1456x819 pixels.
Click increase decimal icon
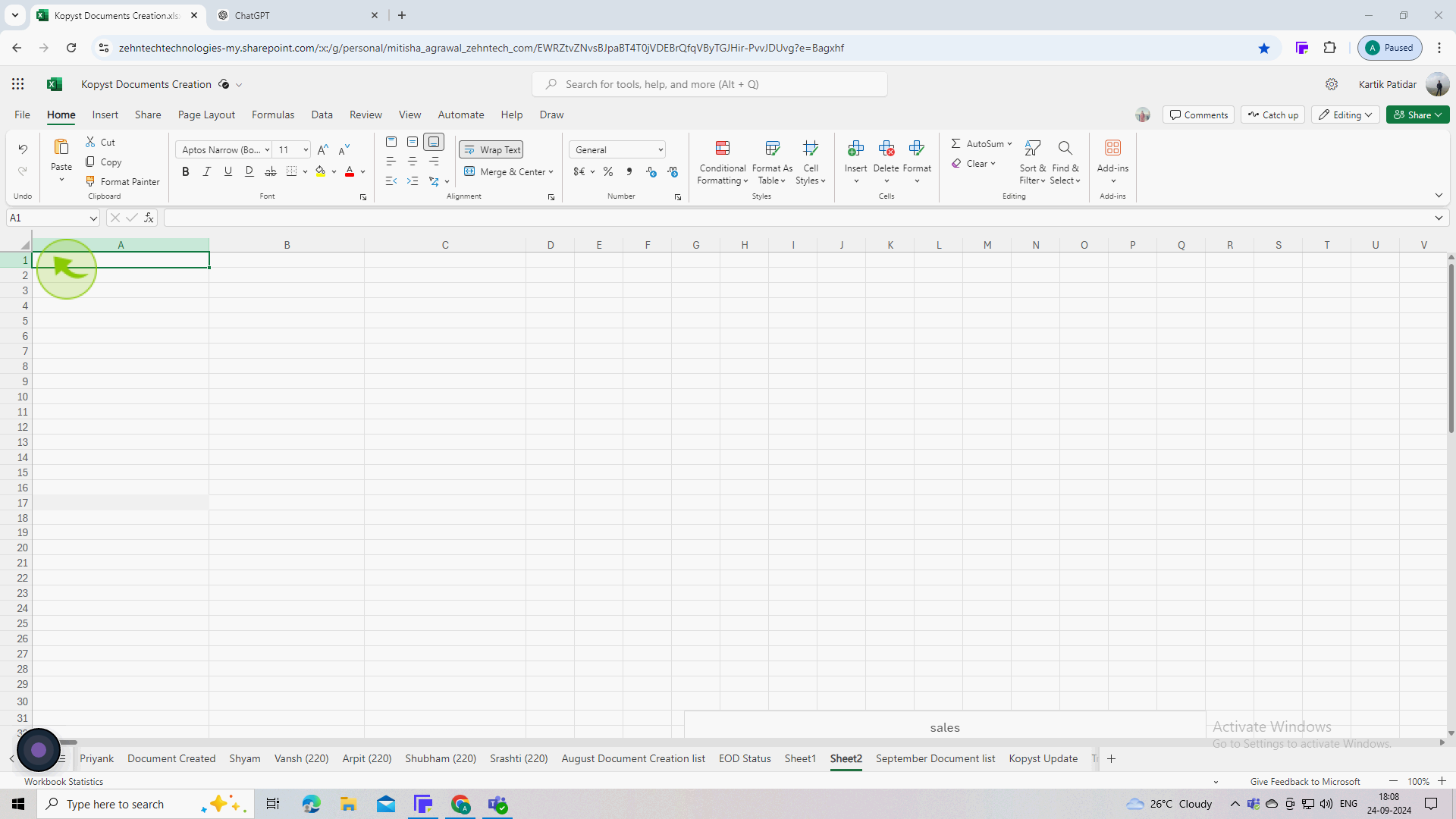[x=651, y=171]
